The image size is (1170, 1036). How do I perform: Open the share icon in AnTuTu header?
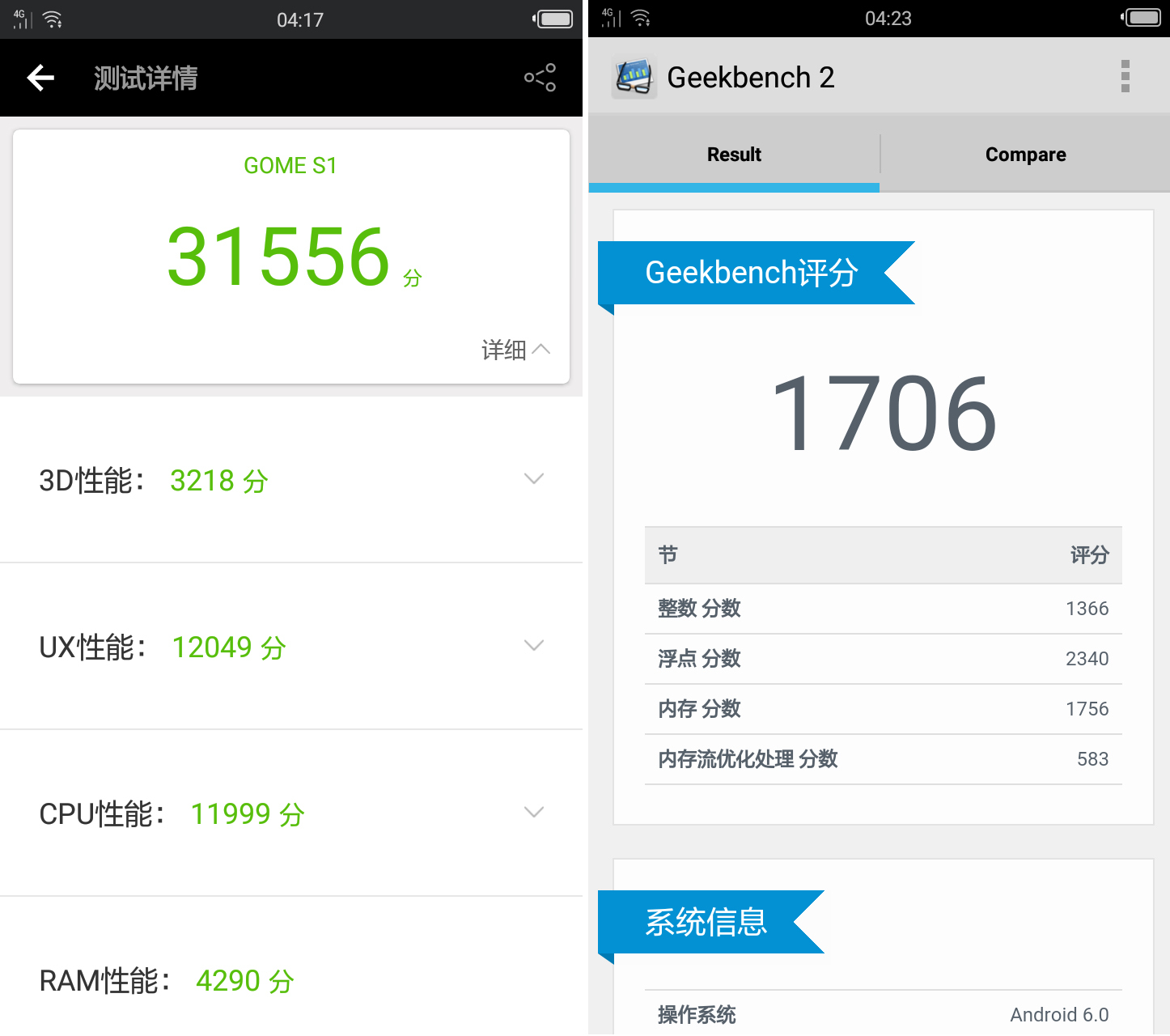(539, 77)
